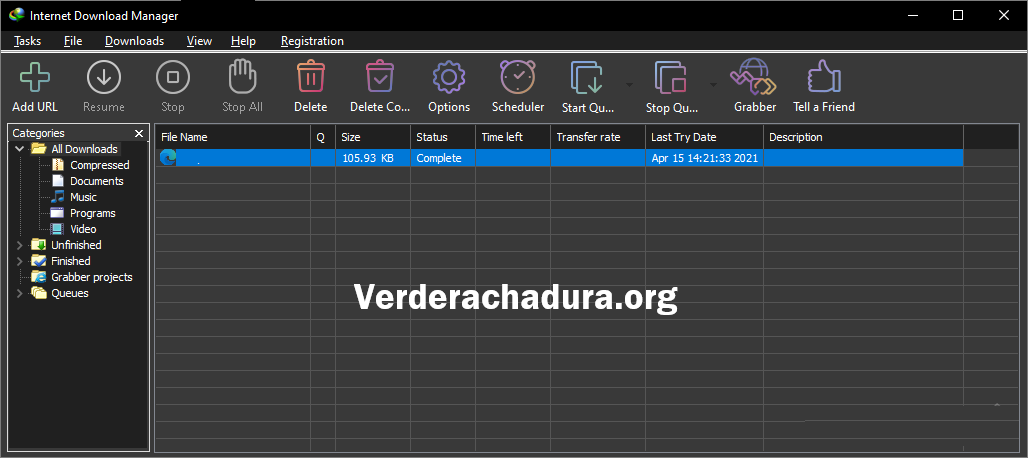Viewport: 1028px width, 458px height.
Task: Sort by the Description column header
Action: [x=863, y=137]
